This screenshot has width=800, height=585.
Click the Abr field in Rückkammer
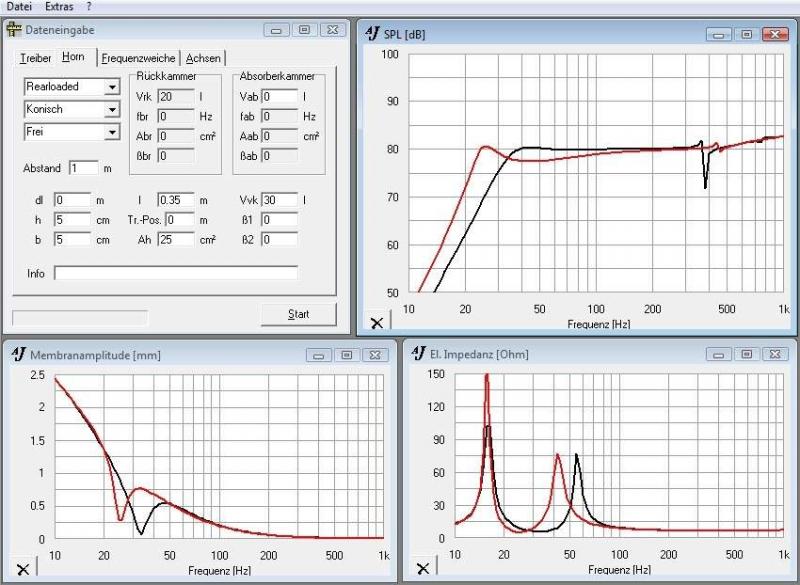176,136
